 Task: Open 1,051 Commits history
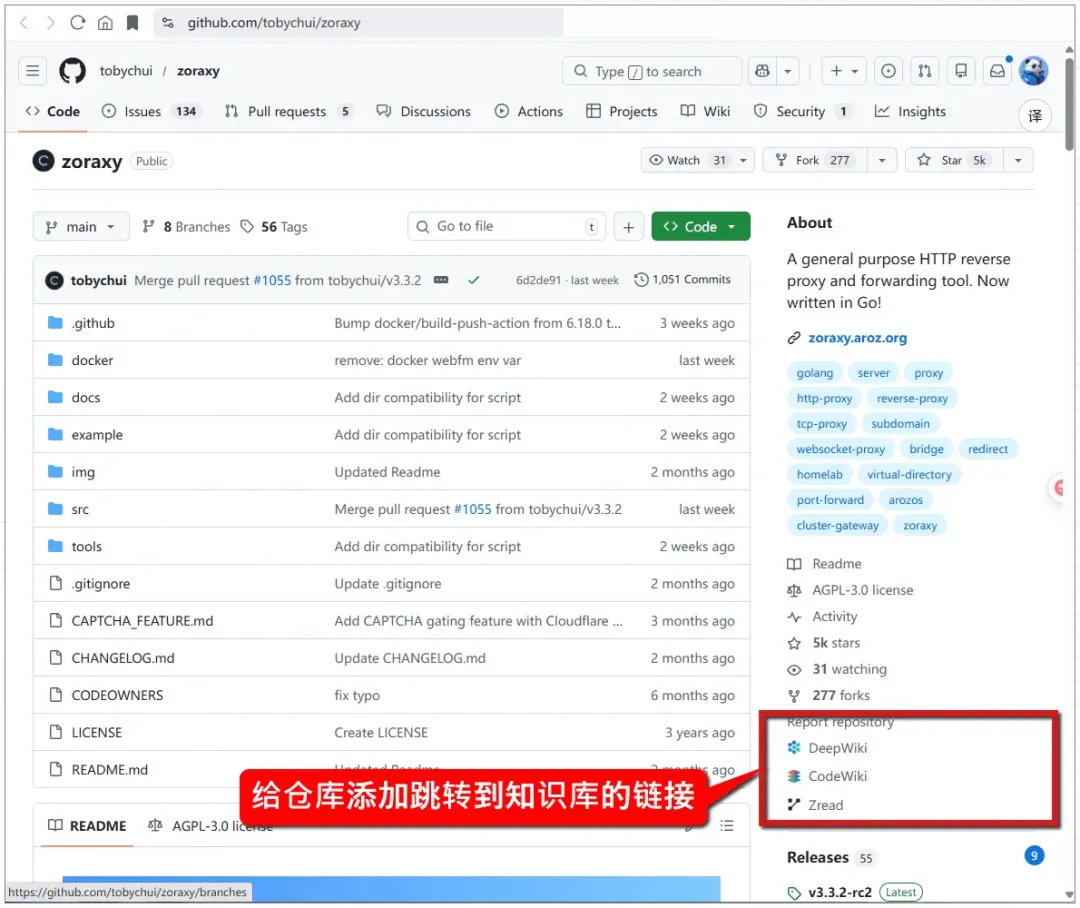pos(683,280)
